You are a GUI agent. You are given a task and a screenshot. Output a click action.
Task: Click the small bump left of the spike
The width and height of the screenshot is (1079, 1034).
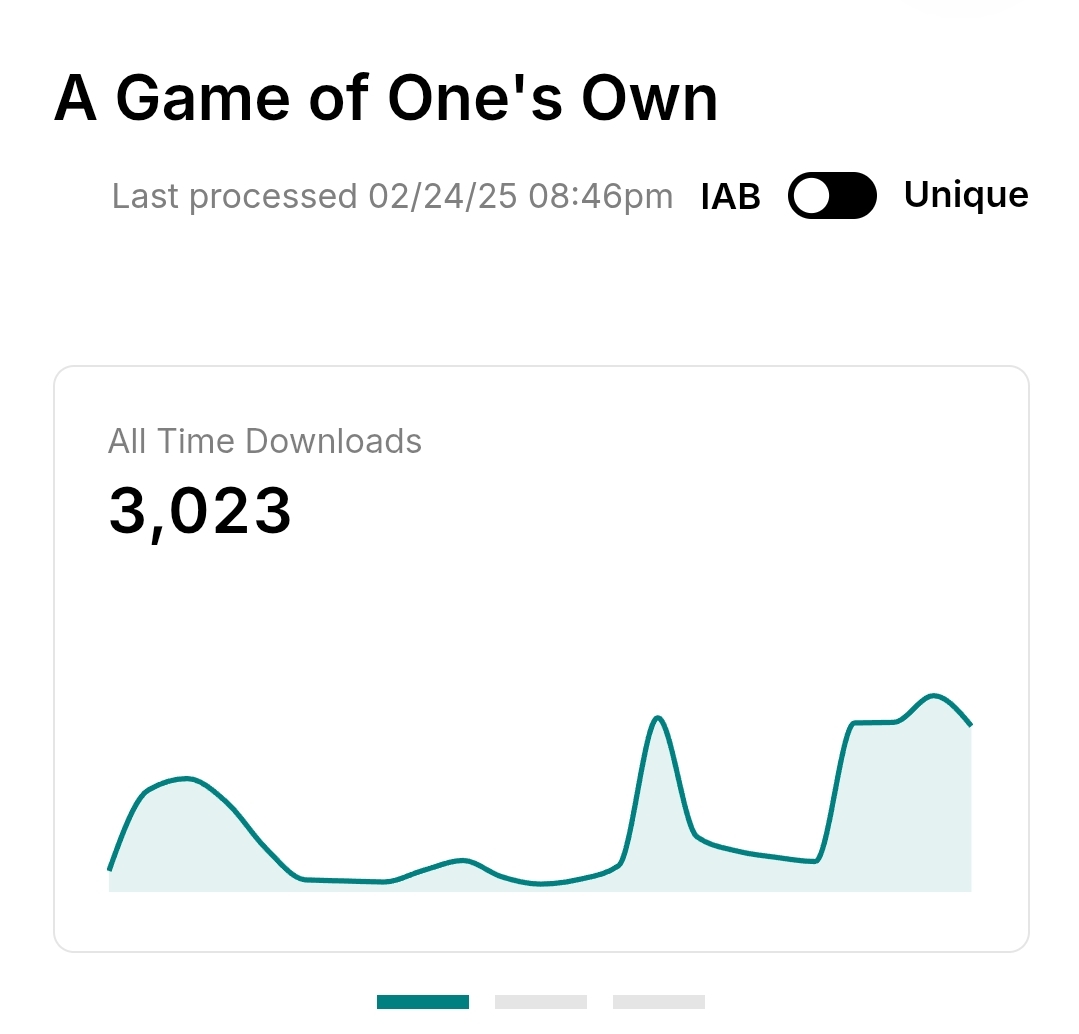click(x=460, y=860)
